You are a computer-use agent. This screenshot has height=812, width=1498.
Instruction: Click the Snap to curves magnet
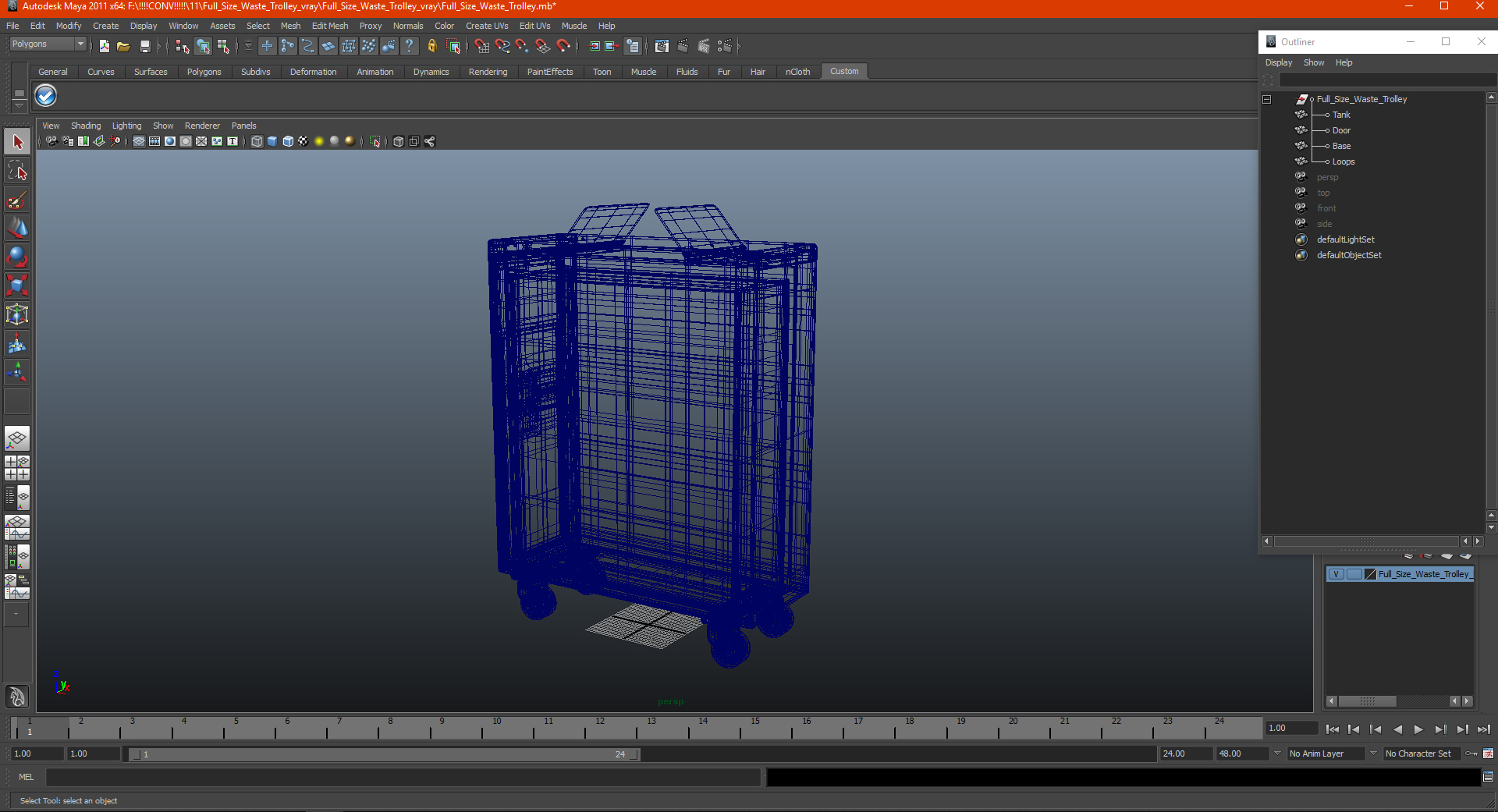502,47
